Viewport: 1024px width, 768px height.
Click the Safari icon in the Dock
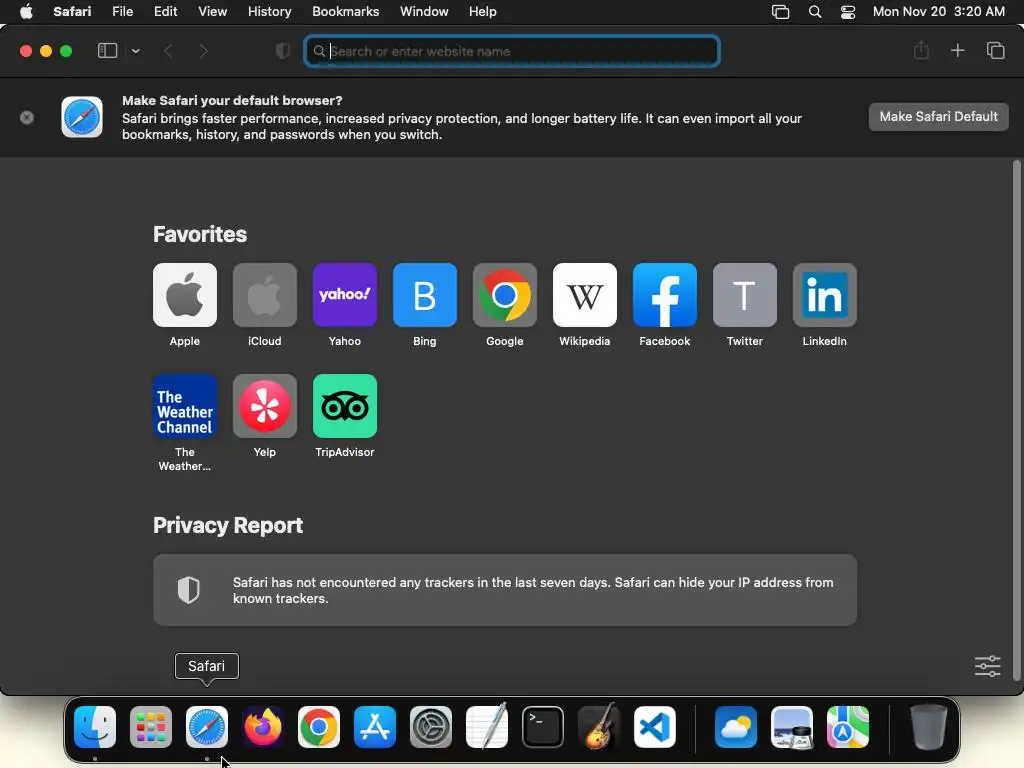pyautogui.click(x=207, y=726)
